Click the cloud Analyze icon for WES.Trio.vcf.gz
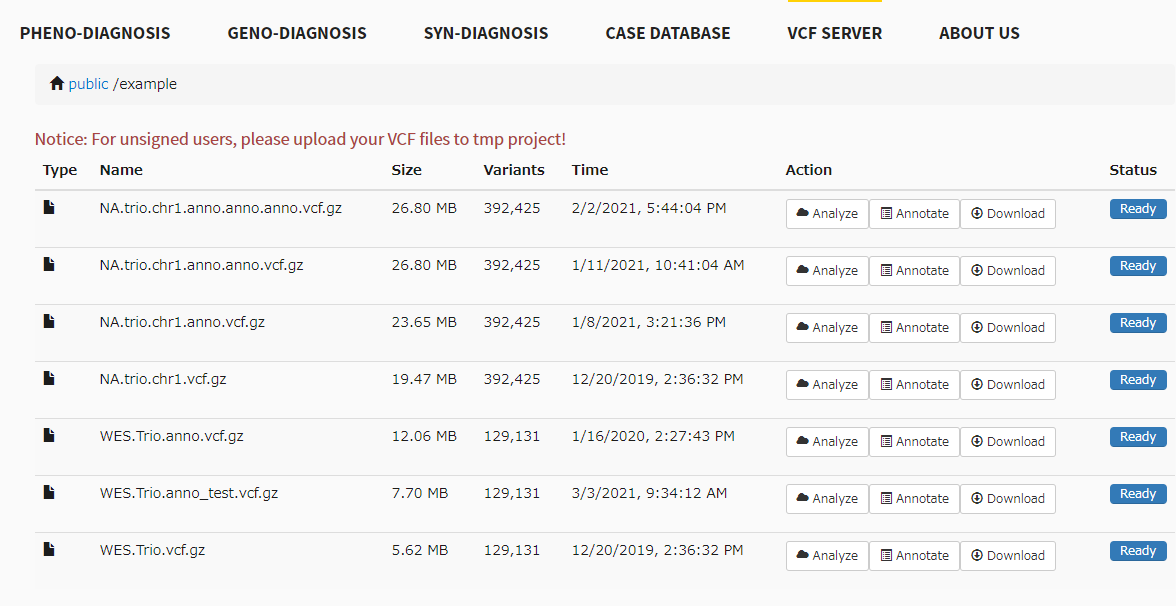 (x=801, y=555)
